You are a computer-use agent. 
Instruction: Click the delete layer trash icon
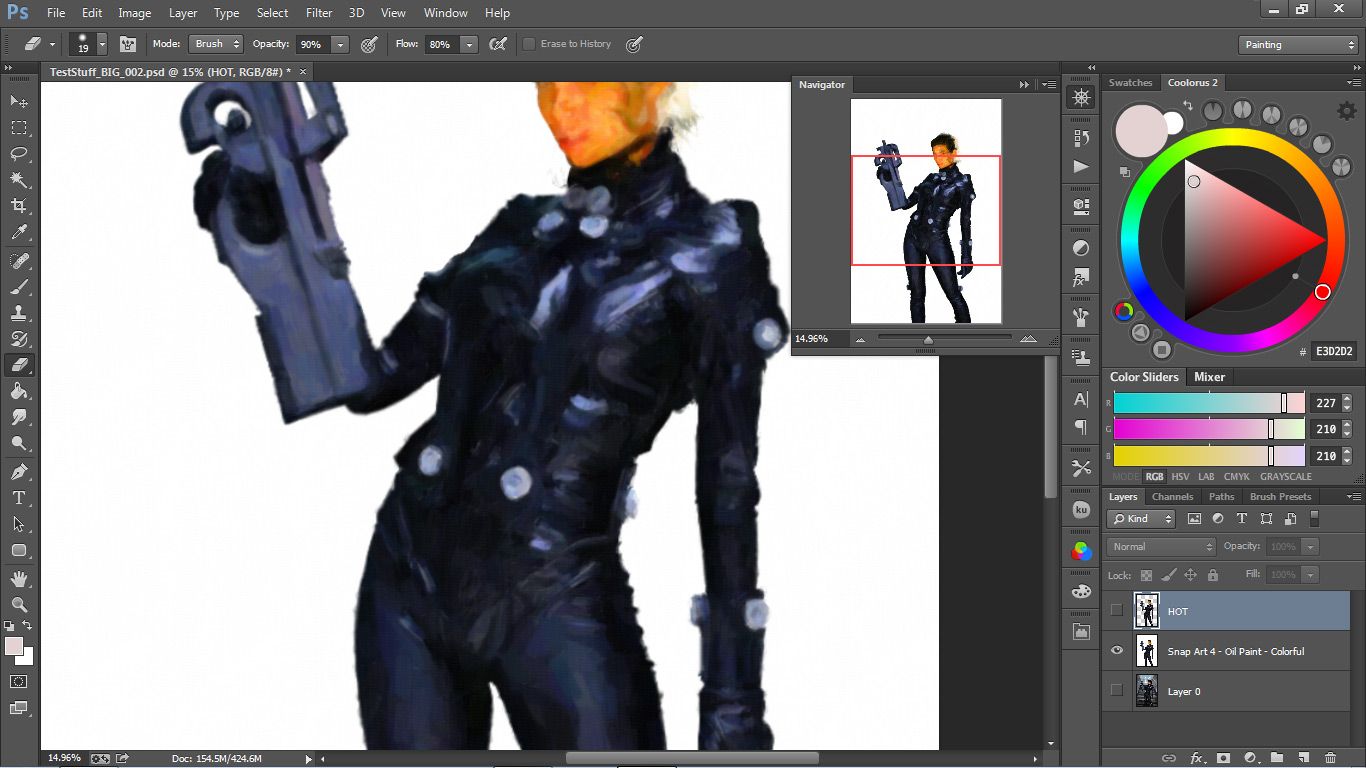pyautogui.click(x=1330, y=758)
